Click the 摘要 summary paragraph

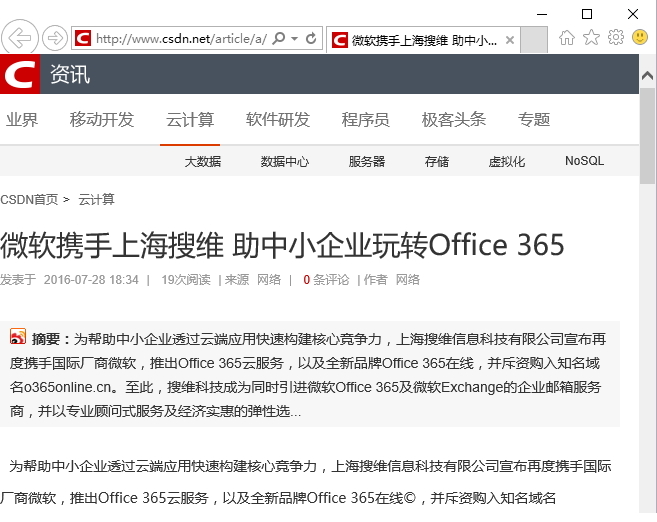(x=310, y=375)
